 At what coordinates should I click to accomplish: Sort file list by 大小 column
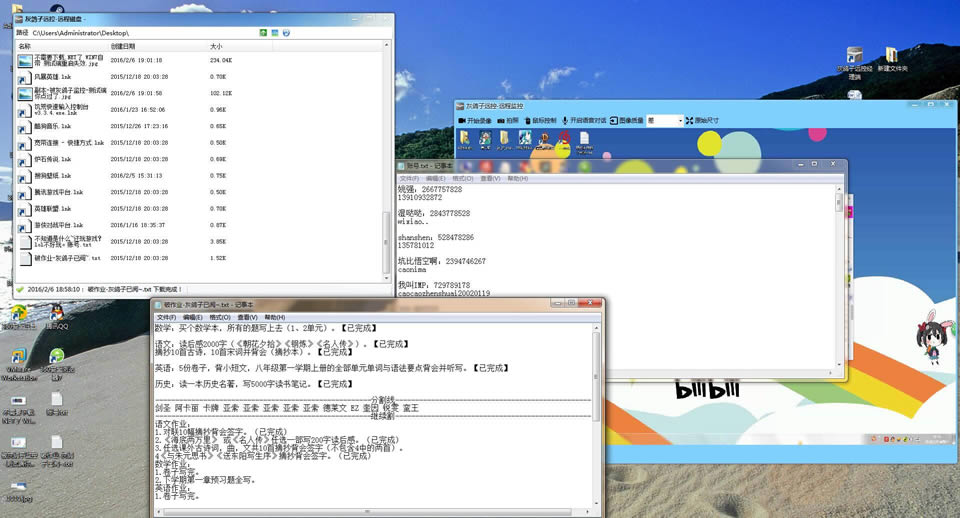[217, 46]
